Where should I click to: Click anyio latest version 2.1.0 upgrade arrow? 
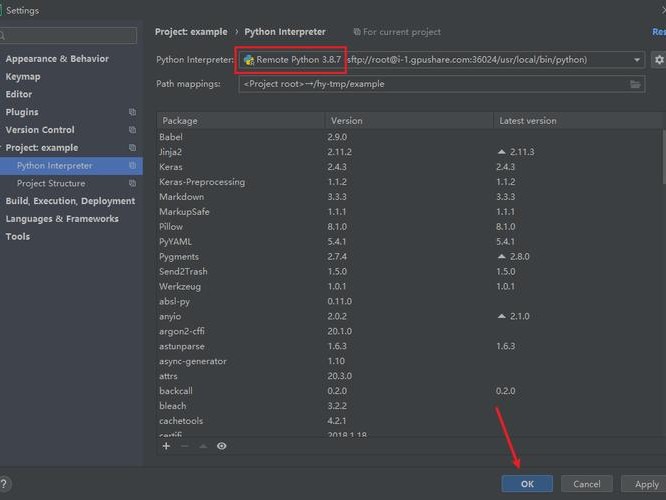tap(502, 316)
